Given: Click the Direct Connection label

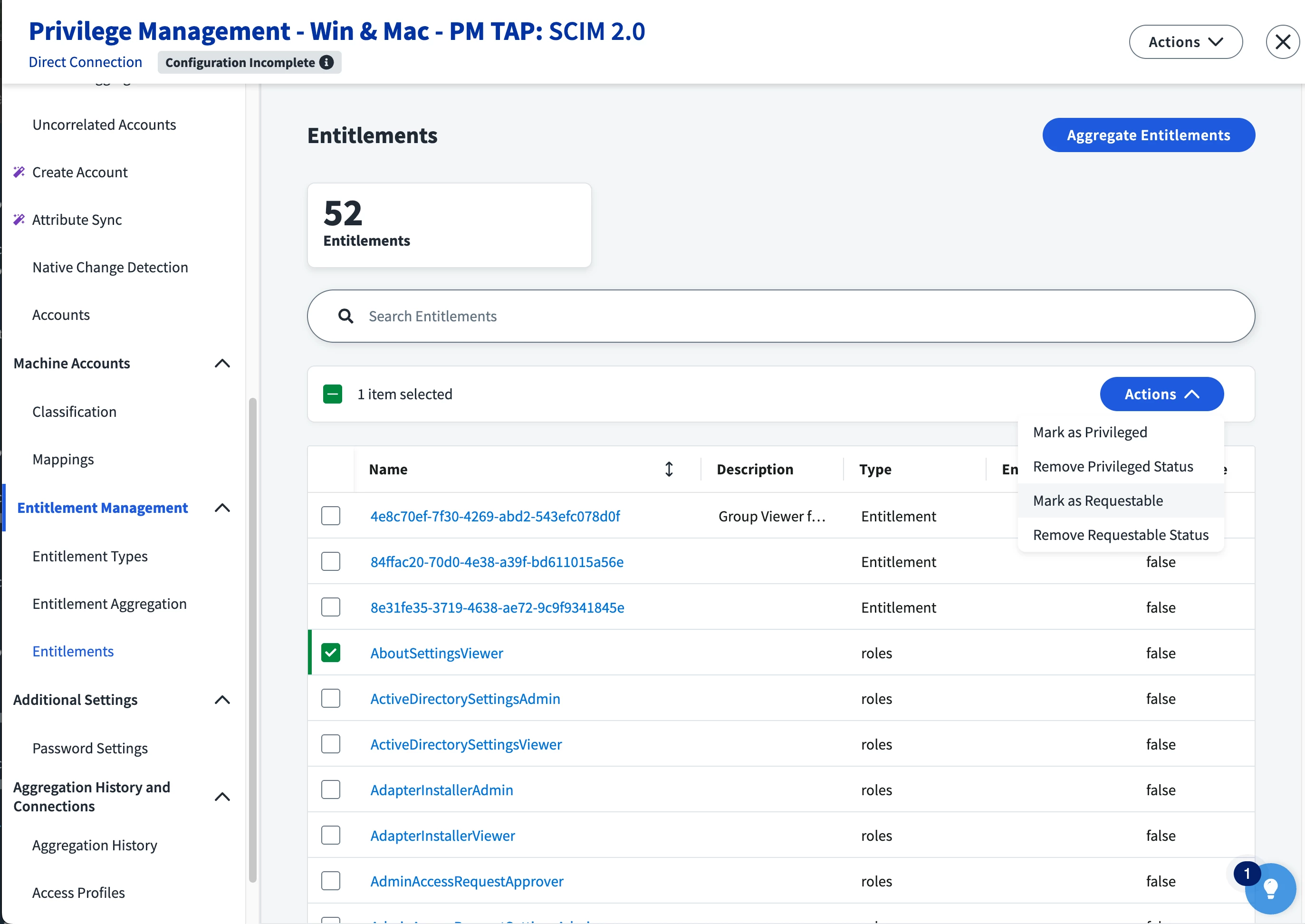Looking at the screenshot, I should 86,62.
